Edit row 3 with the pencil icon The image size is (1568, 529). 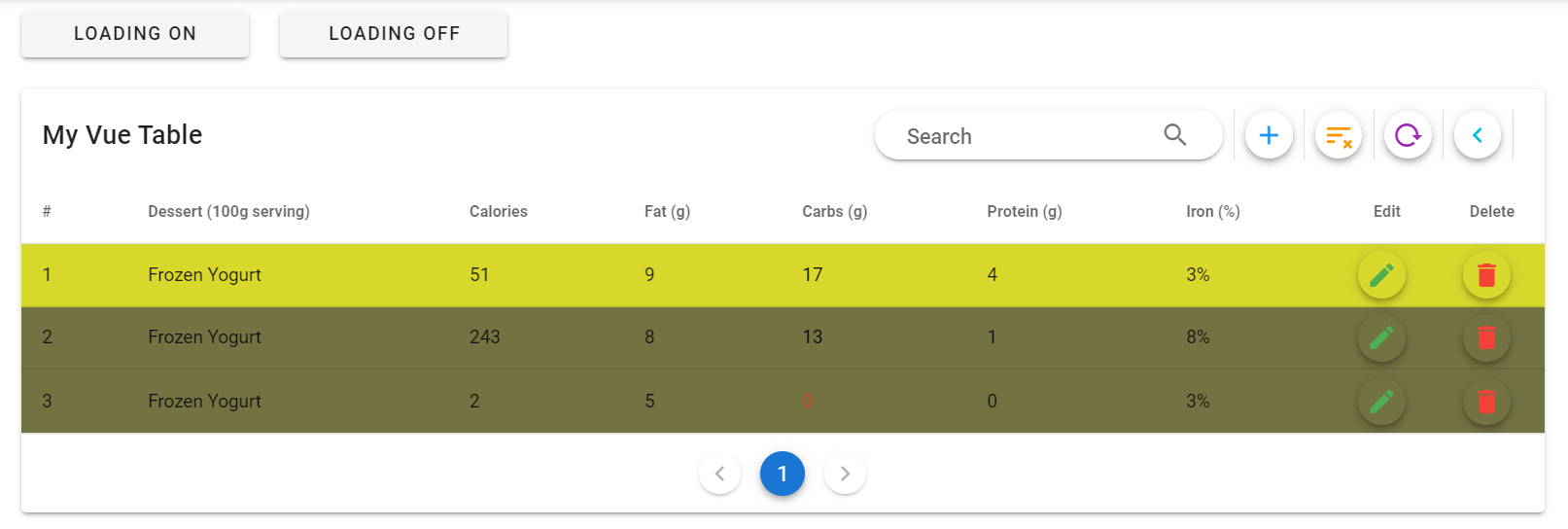coord(1381,401)
